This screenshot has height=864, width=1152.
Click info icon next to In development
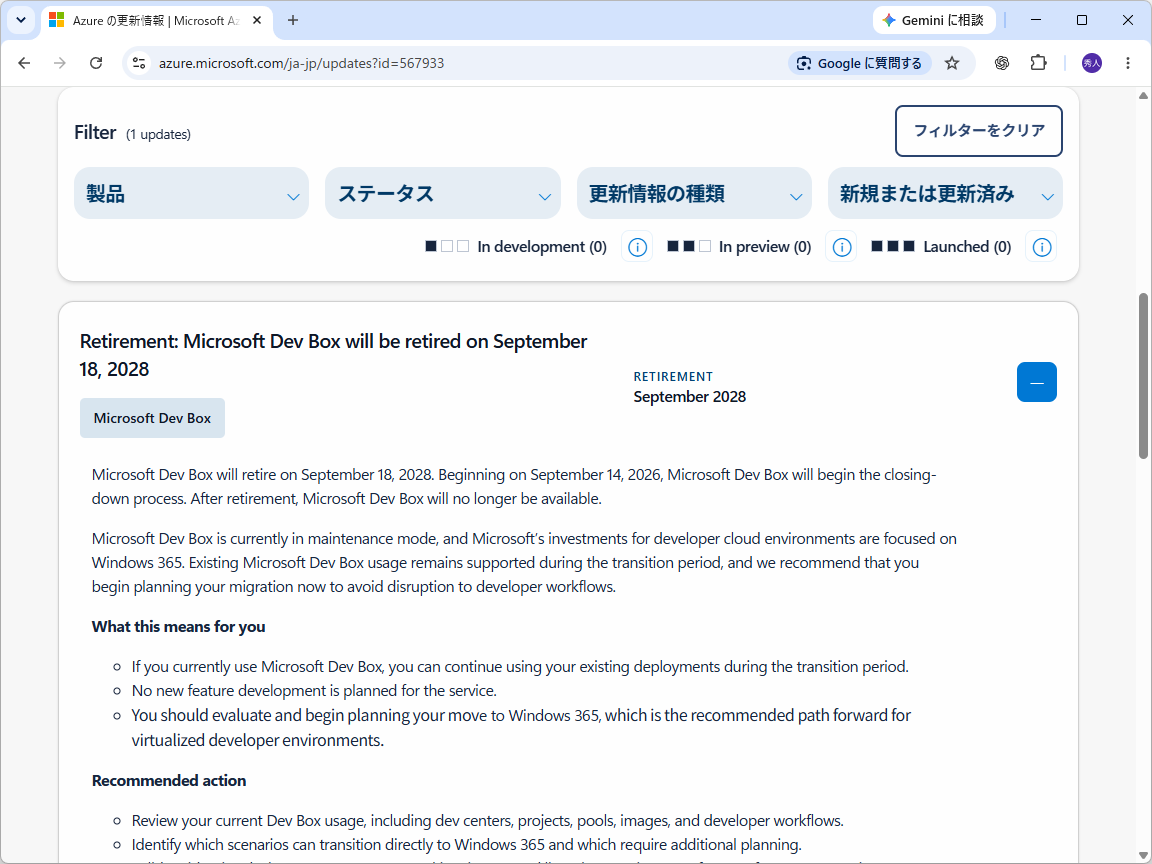637,247
